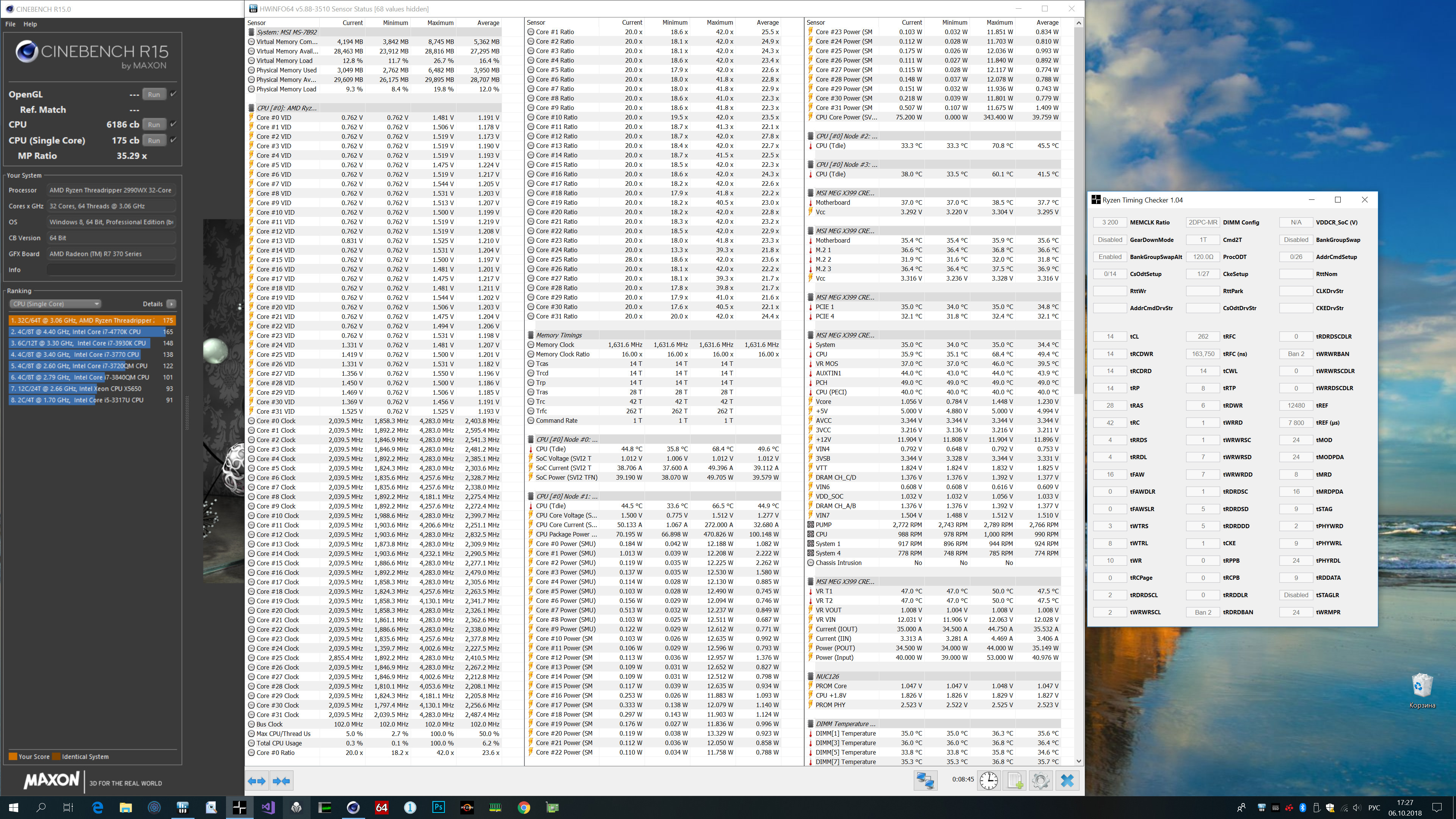Viewport: 1456px width, 819px height.
Task: Open File Explorer from taskbar
Action: [126, 808]
